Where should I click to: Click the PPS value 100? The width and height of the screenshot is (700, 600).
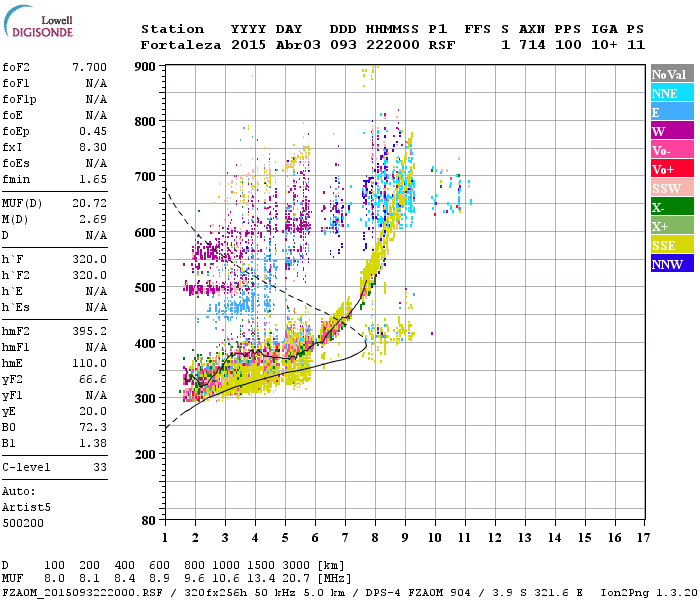tap(568, 45)
